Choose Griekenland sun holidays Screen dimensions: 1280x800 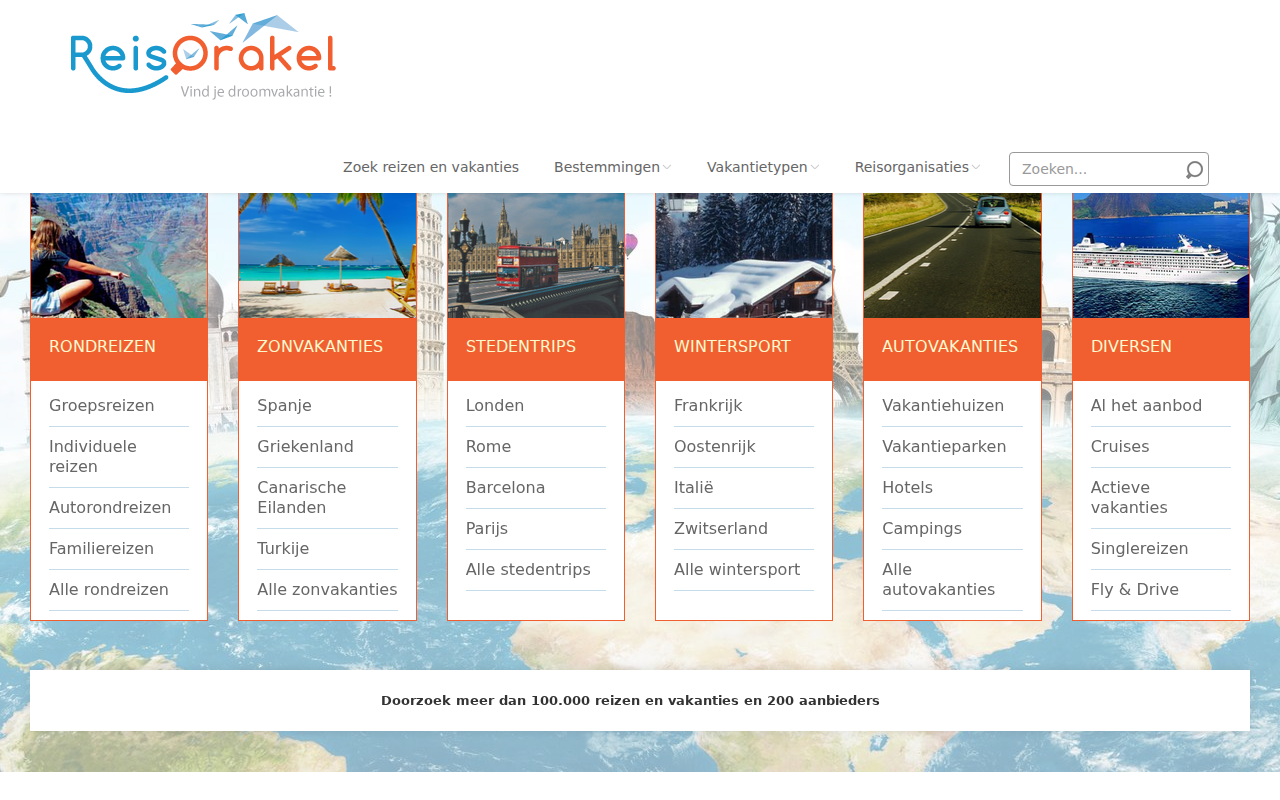coord(306,447)
